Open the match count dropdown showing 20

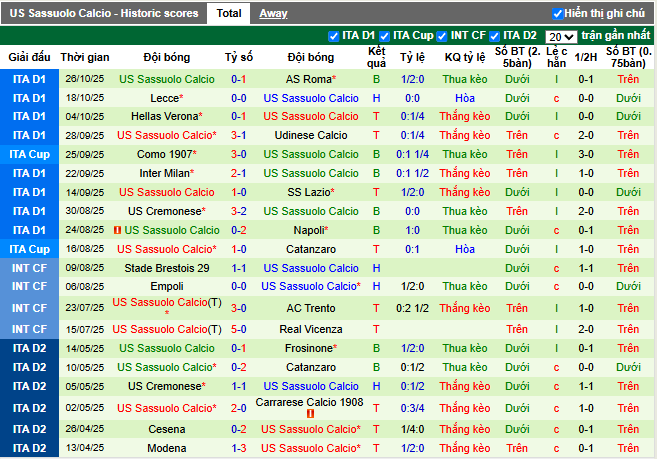pyautogui.click(x=562, y=36)
